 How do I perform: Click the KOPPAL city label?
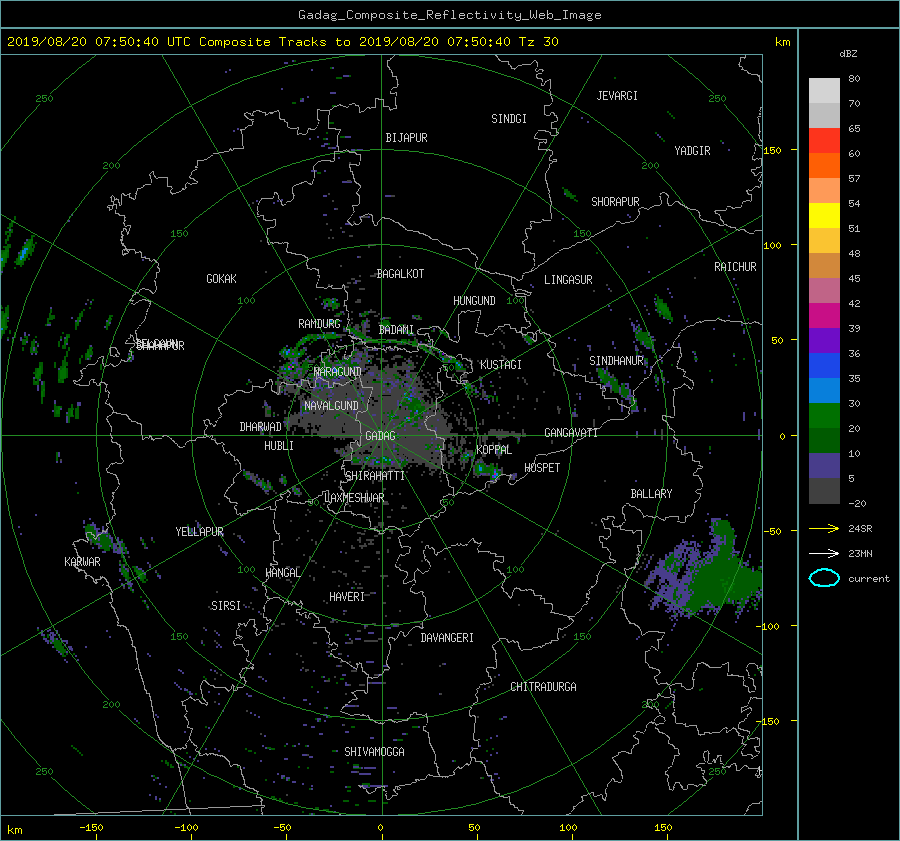tap(494, 450)
